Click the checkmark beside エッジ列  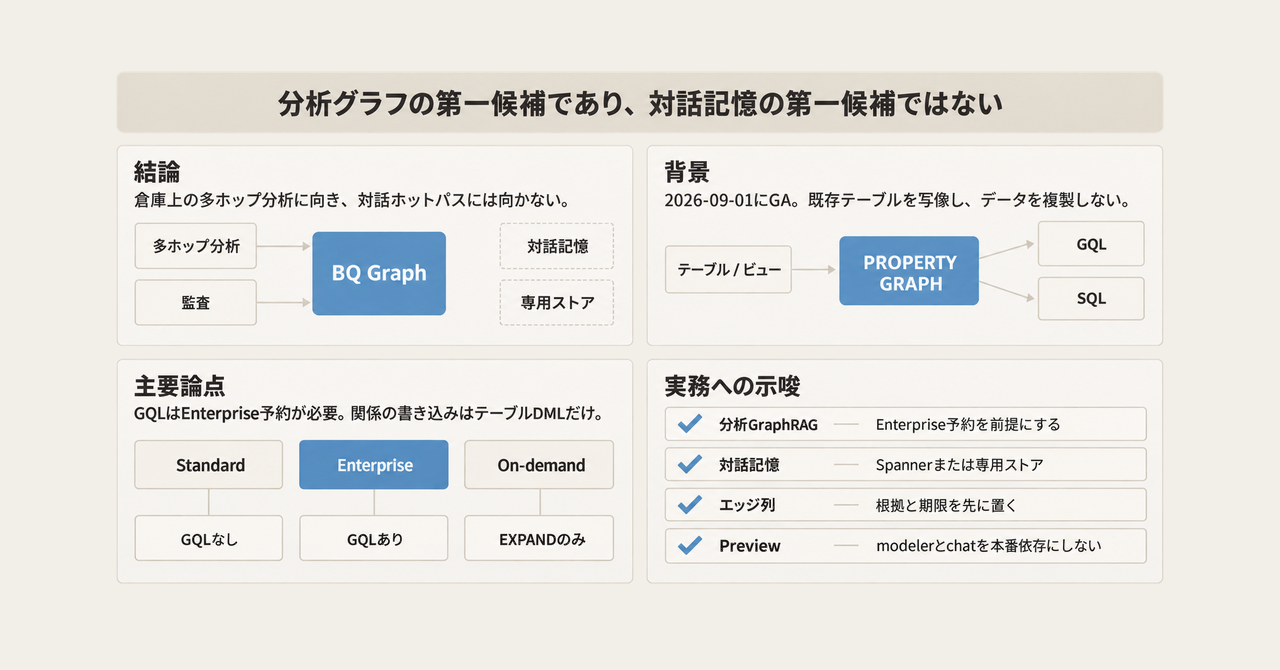pyautogui.click(x=689, y=505)
